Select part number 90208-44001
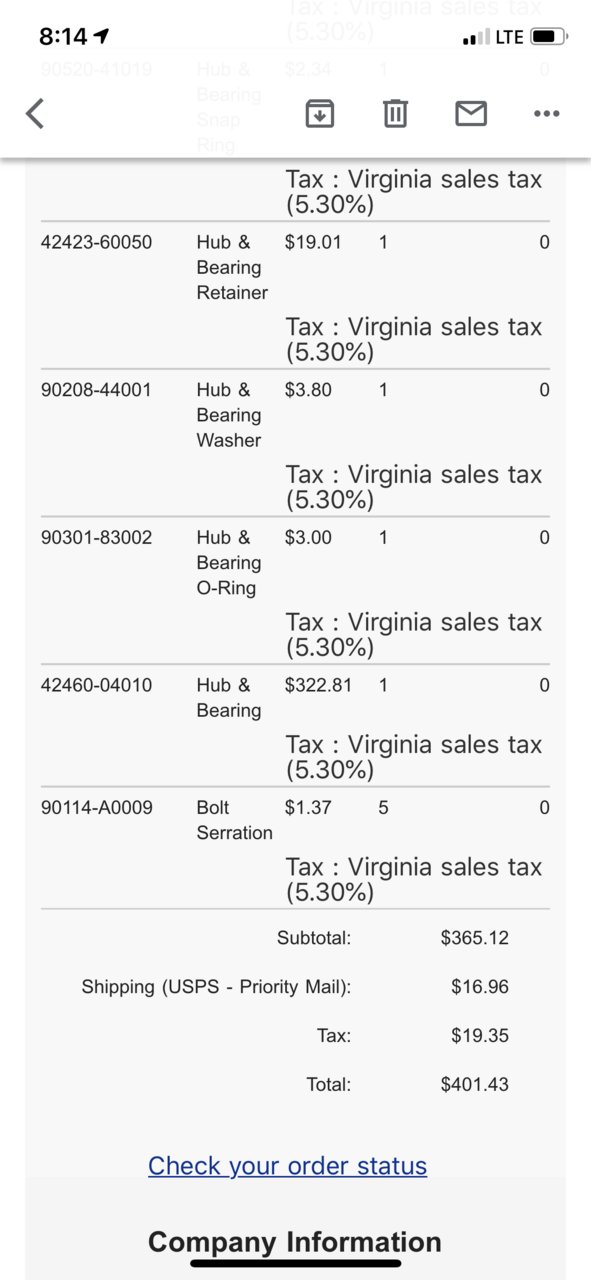This screenshot has width=591, height=1280. click(96, 390)
